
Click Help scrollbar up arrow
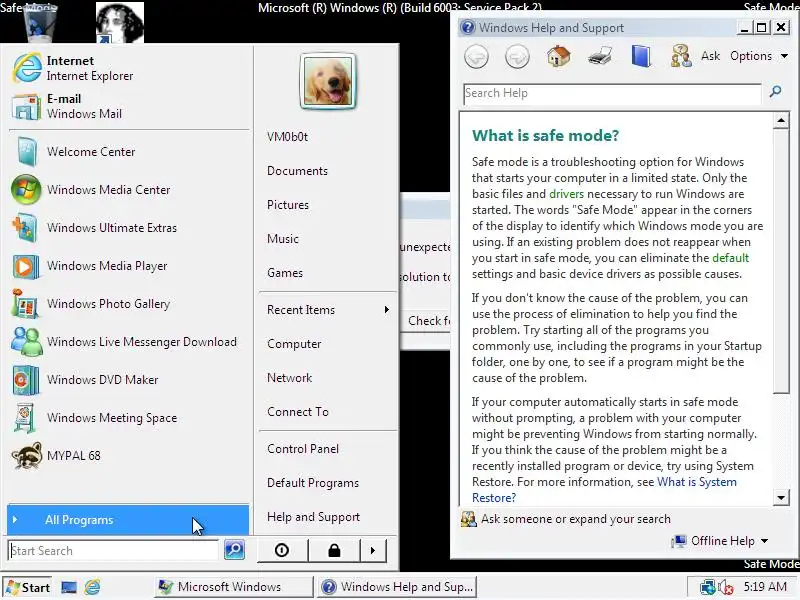[x=781, y=121]
